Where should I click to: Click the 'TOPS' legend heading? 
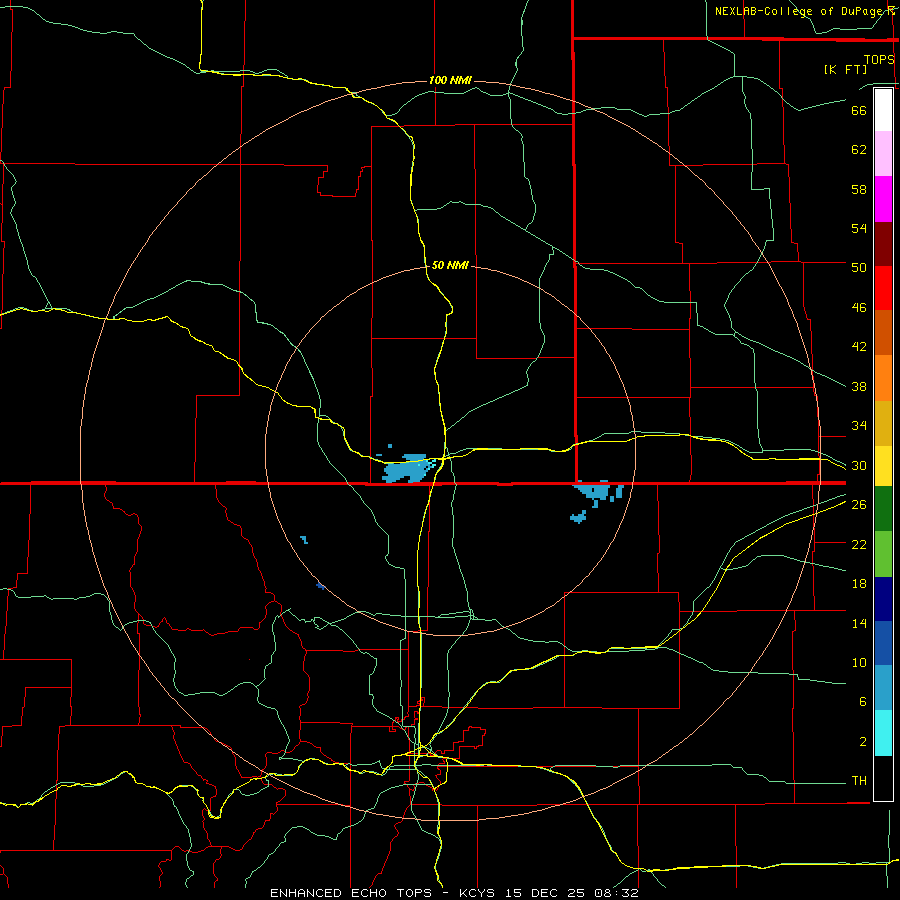tap(879, 60)
